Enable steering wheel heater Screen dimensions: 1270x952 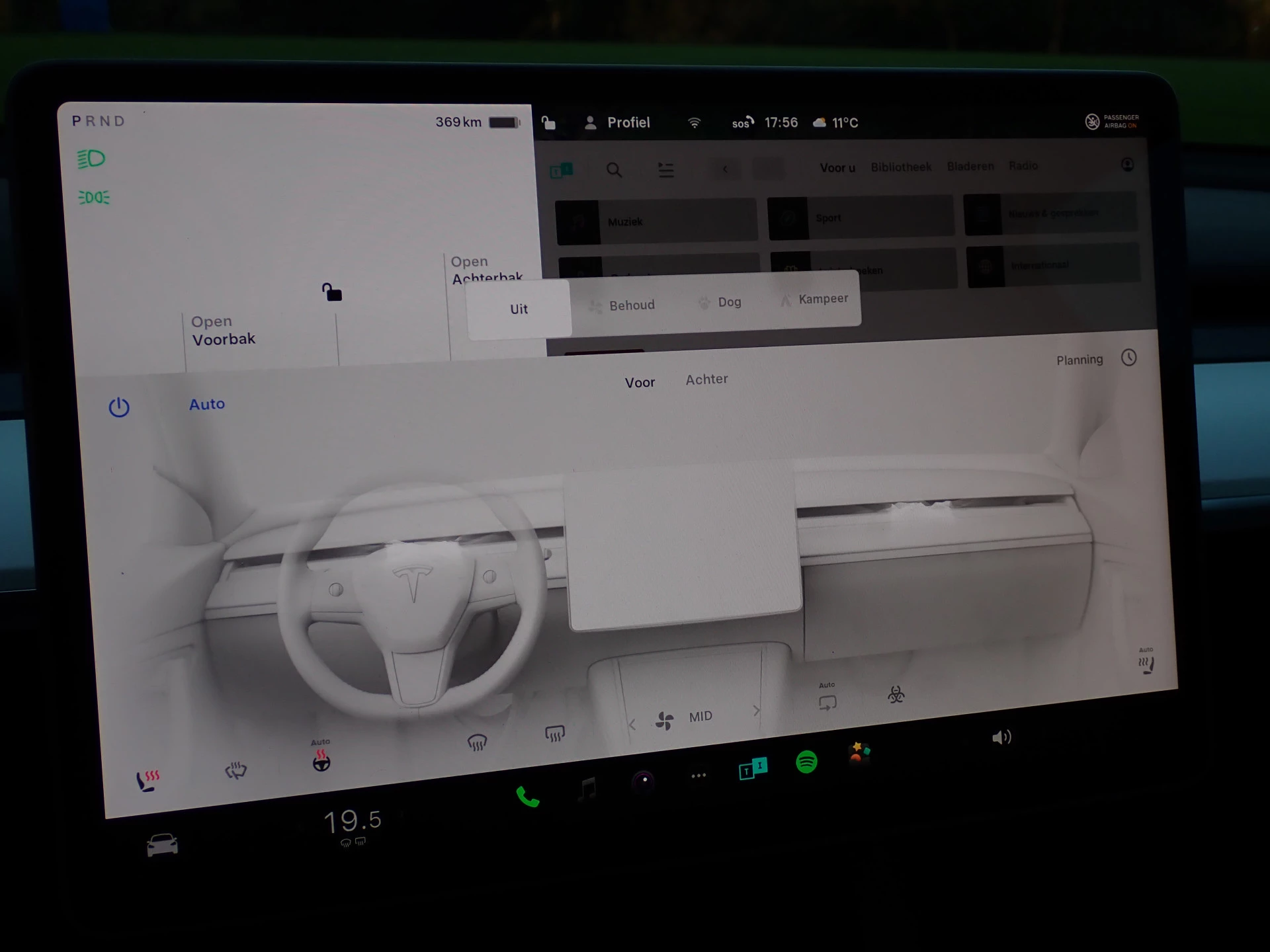point(321,761)
